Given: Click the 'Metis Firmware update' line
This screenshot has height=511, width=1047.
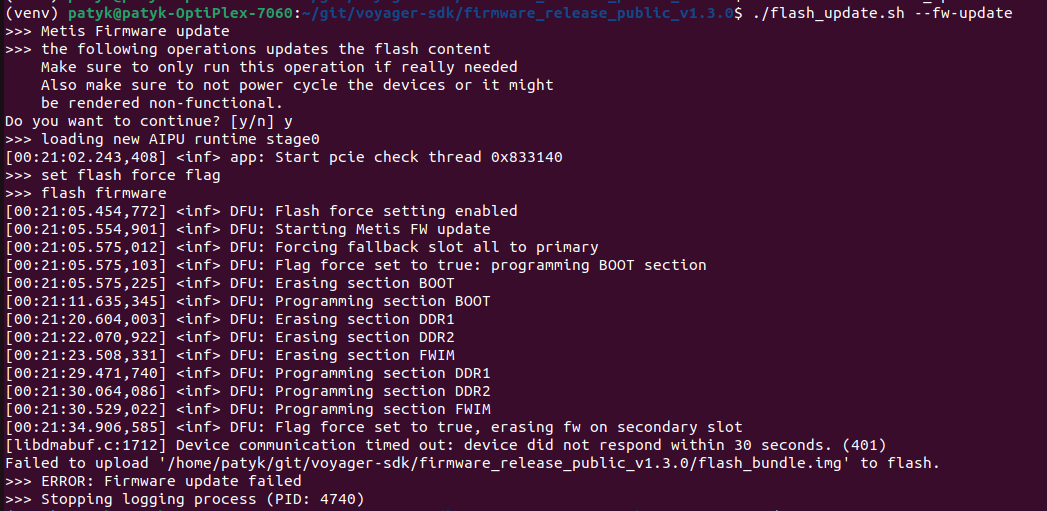Looking at the screenshot, I should [x=117, y=31].
